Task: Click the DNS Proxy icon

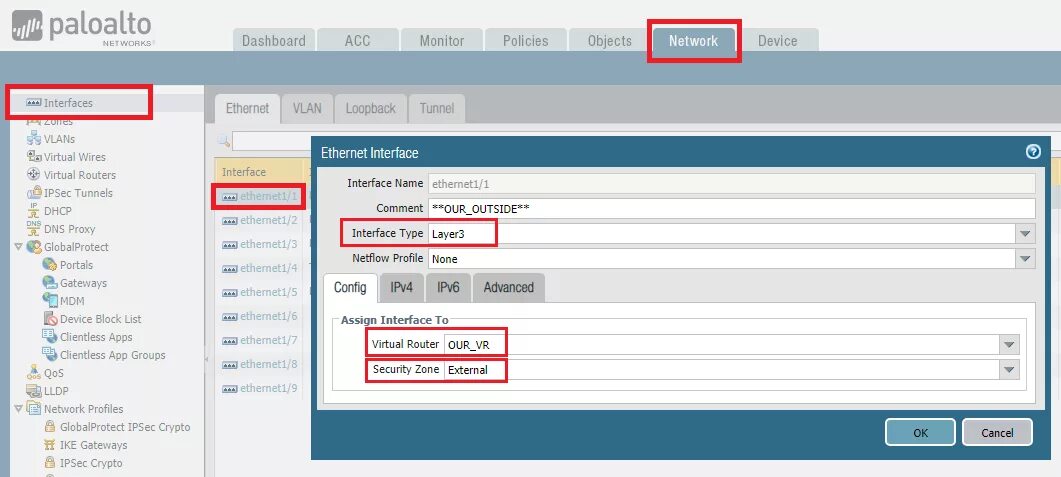Action: pos(34,229)
